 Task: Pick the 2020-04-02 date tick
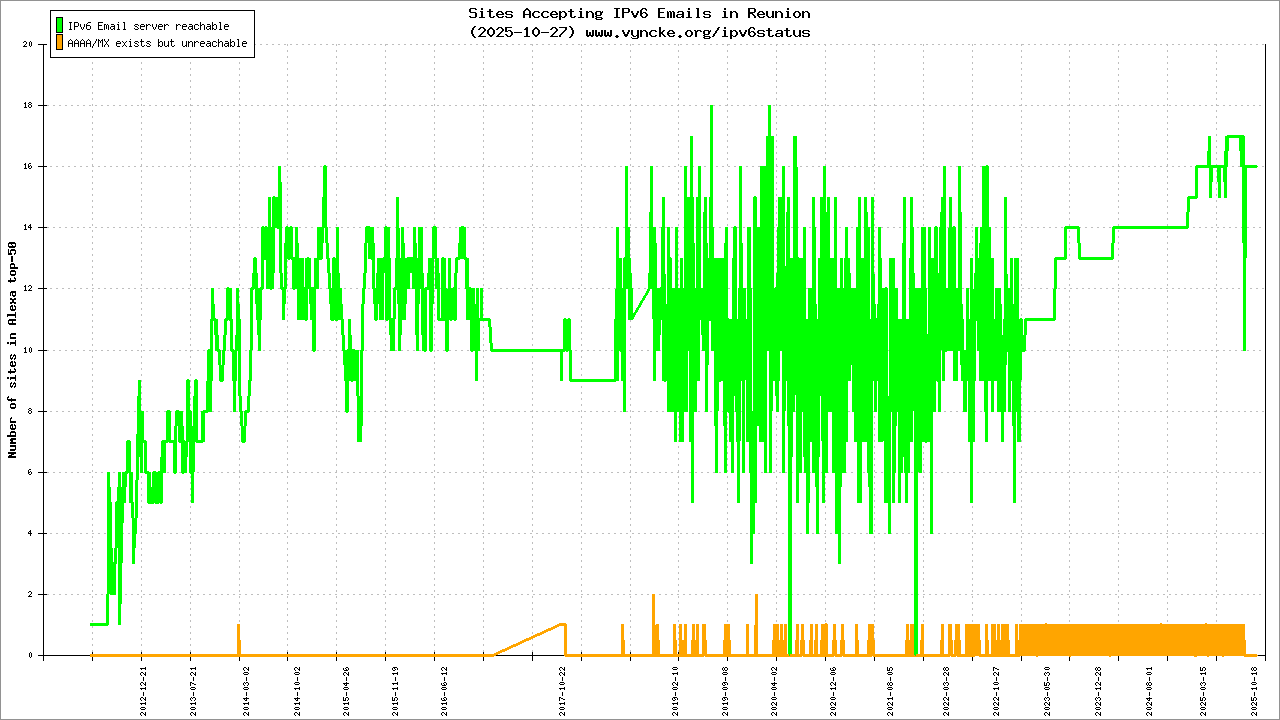point(774,689)
